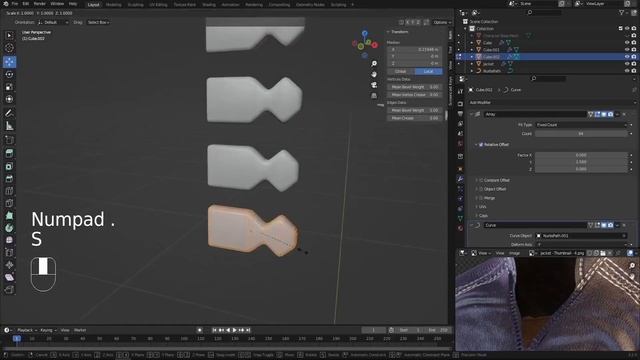The height and width of the screenshot is (360, 640).
Task: Activate the Rotate tool
Action: tap(9, 74)
